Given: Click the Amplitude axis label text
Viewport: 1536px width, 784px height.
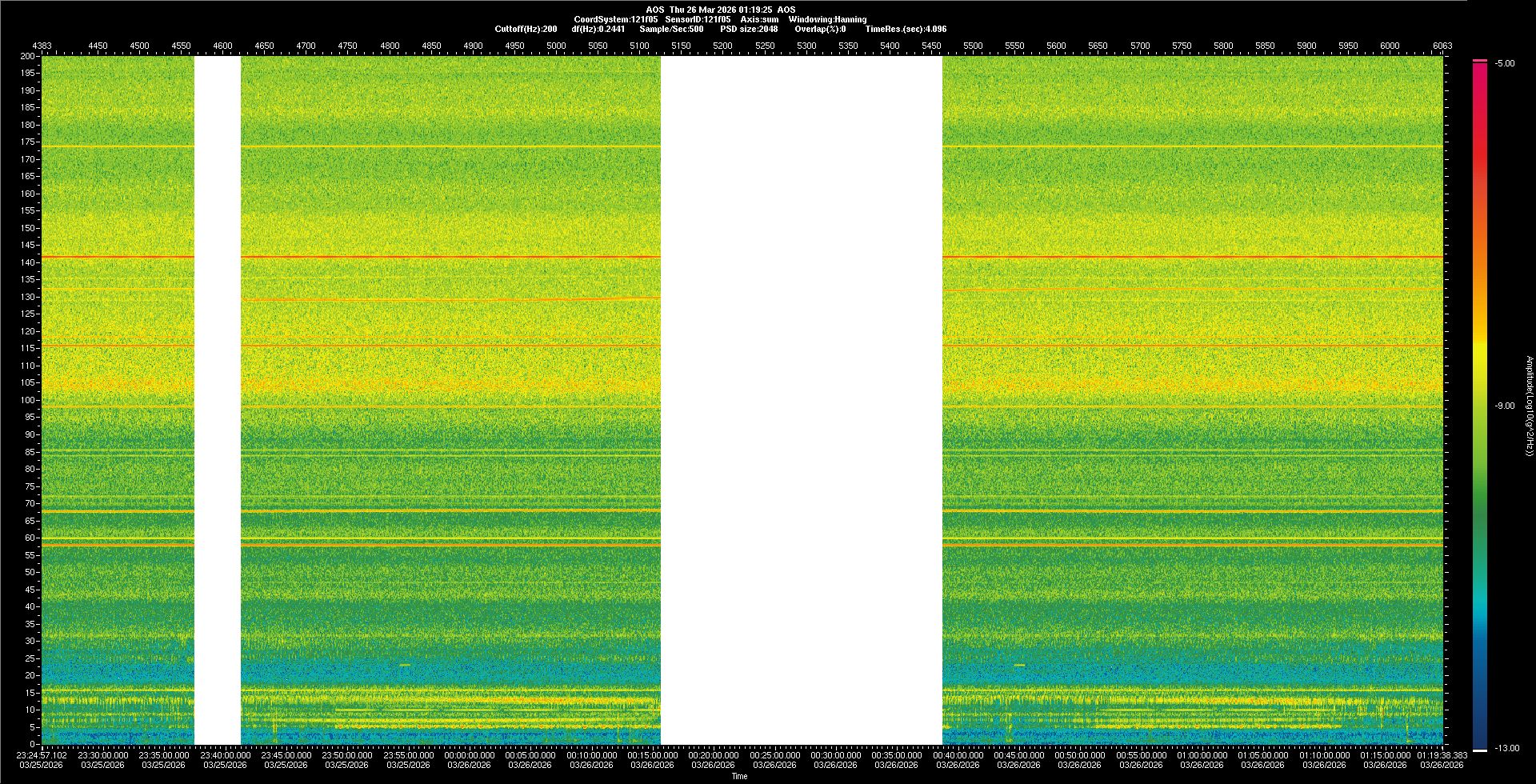Looking at the screenshot, I should point(1529,406).
